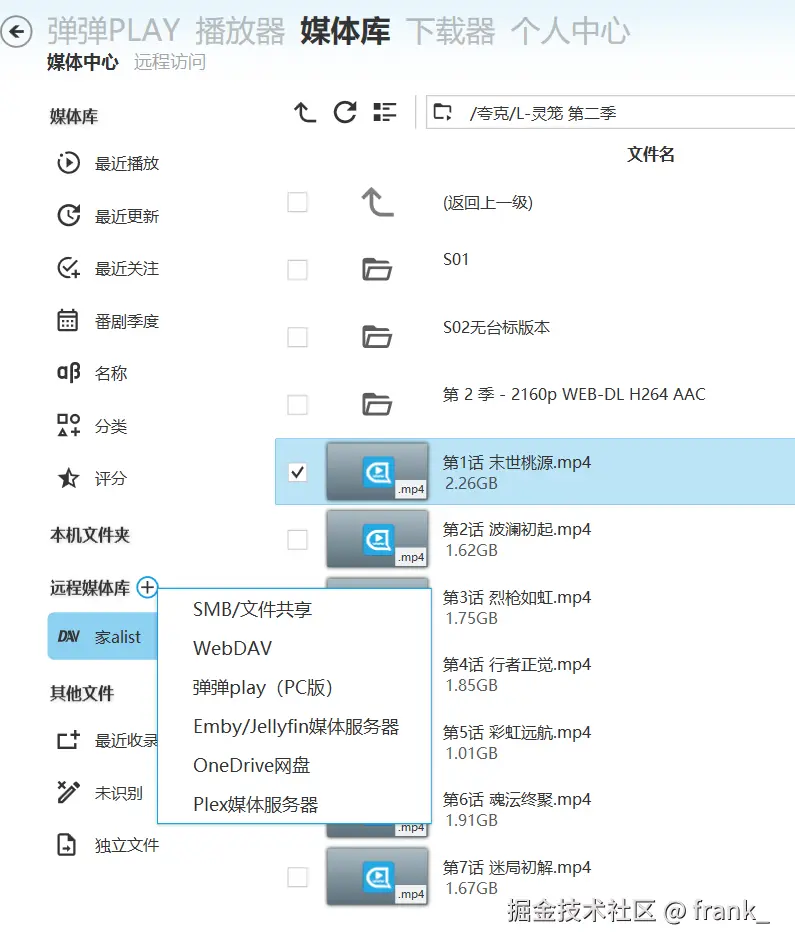Choose WebDAV from popup menu

[x=294, y=648]
